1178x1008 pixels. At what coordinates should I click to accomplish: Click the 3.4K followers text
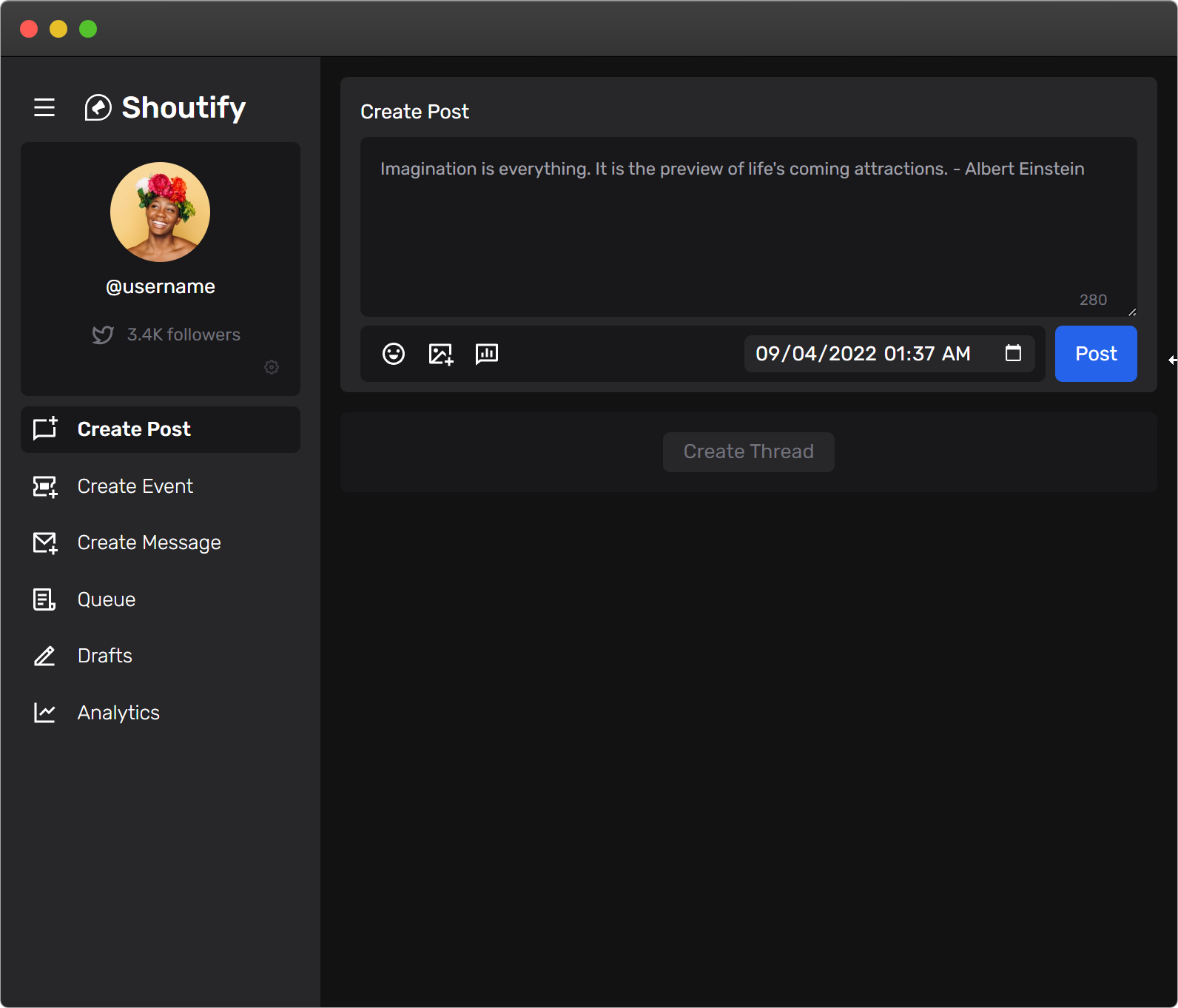click(x=184, y=335)
